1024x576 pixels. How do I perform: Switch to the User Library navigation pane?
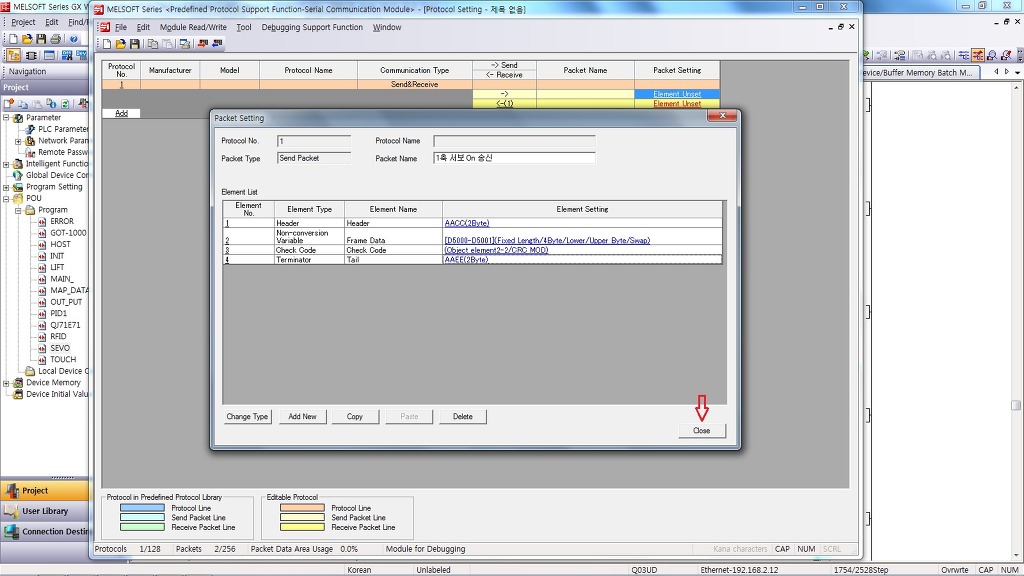(x=45, y=511)
